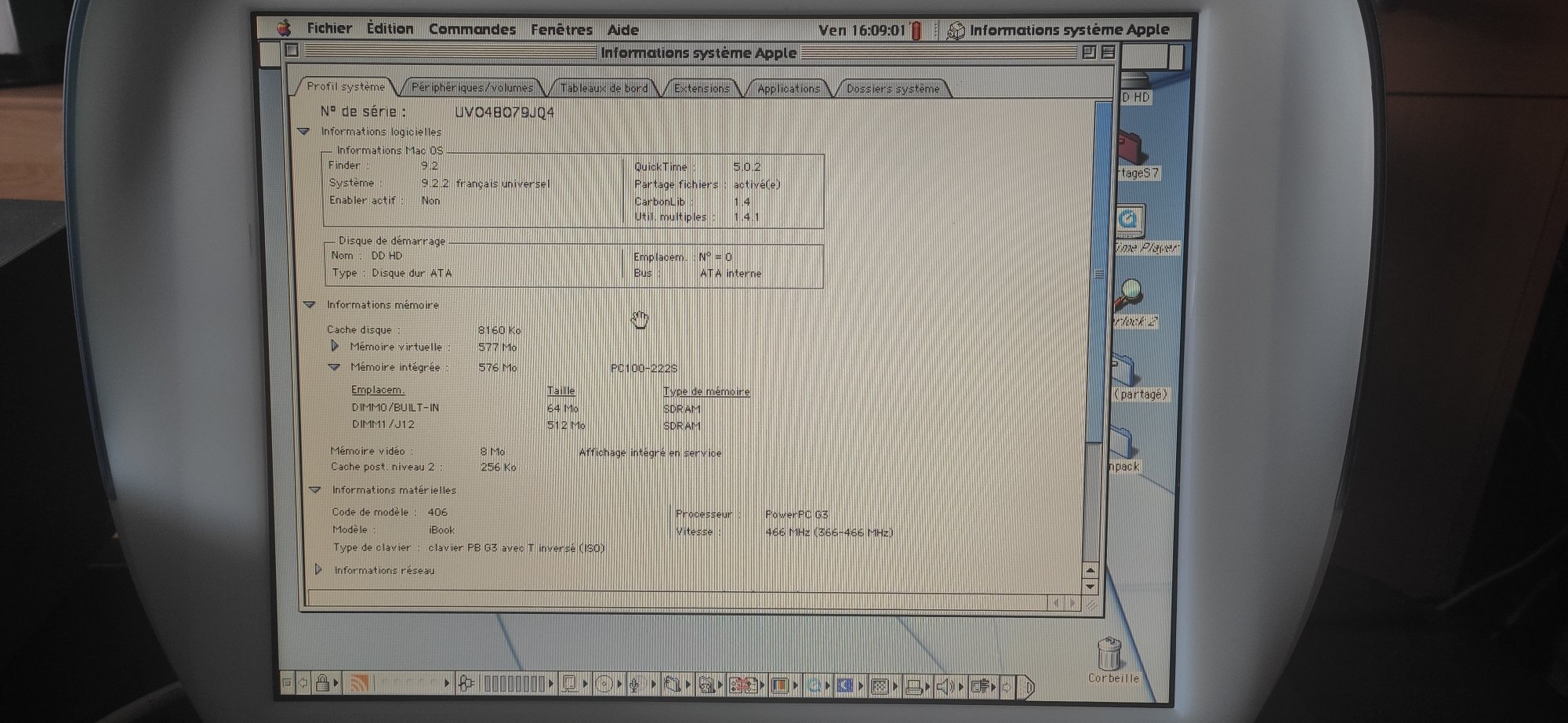The height and width of the screenshot is (723, 1568).
Task: Switch to the Profil système tab
Action: coord(345,86)
